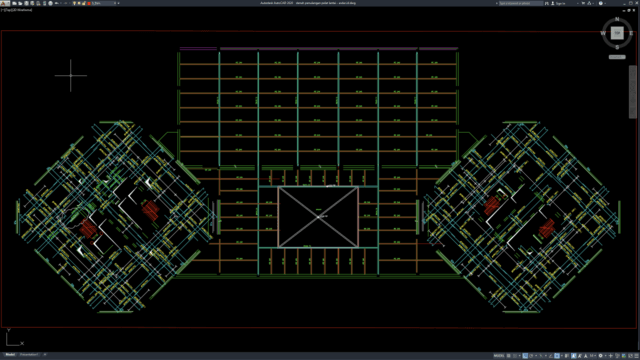Expand the Help dropdown arrow
640x360 pixels.
pos(605,3)
